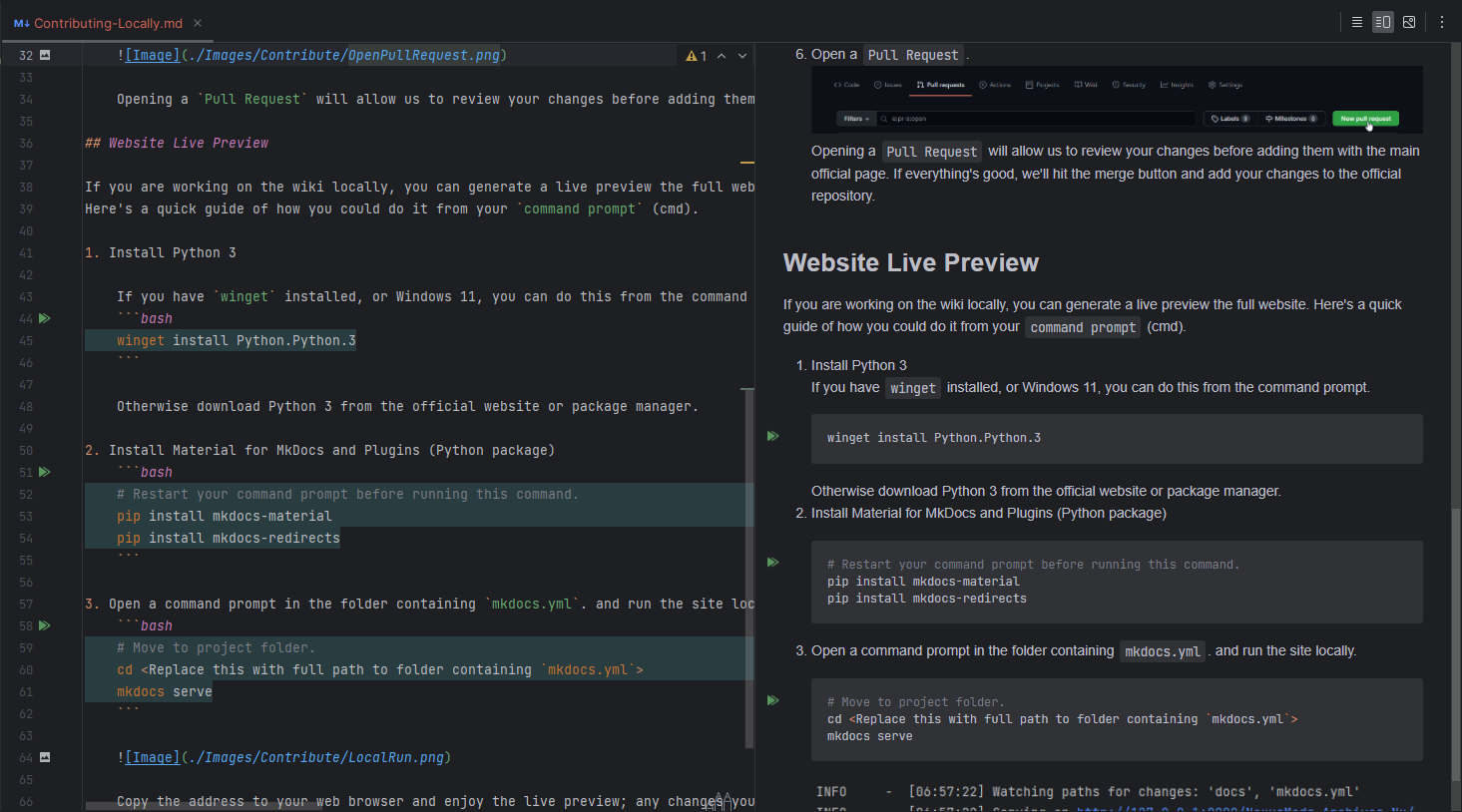1462x812 pixels.
Task: Click the 'mkdocs.yml' inline code in preview
Action: click(x=1163, y=651)
